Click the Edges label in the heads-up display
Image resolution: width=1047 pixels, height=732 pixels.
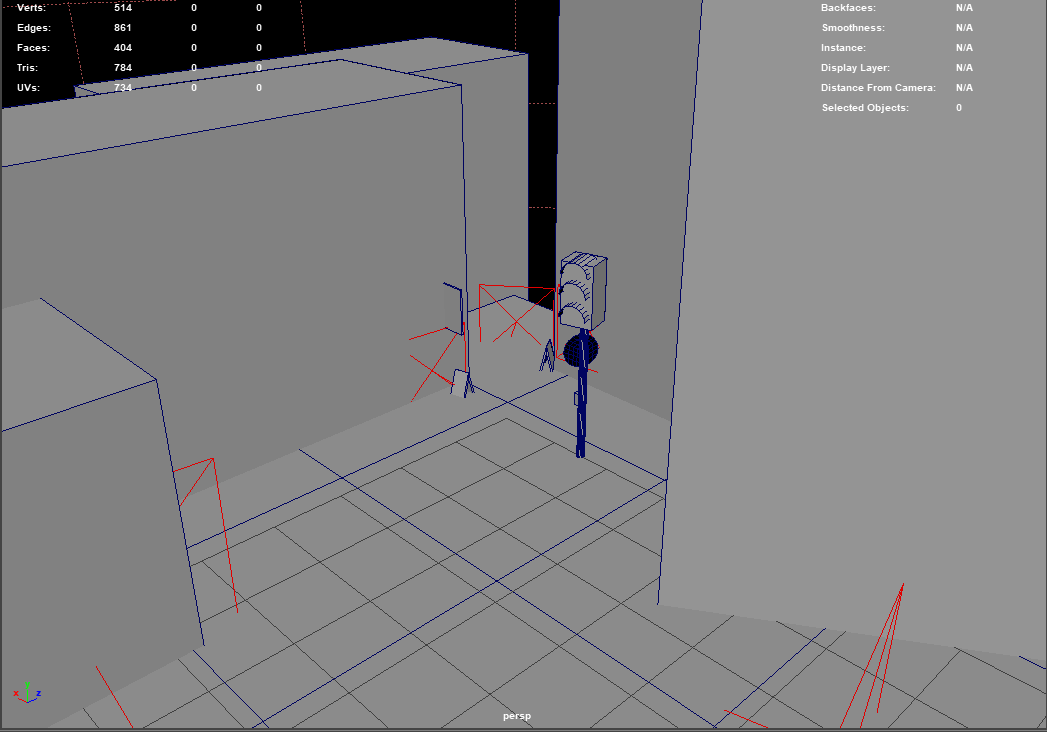(33, 28)
